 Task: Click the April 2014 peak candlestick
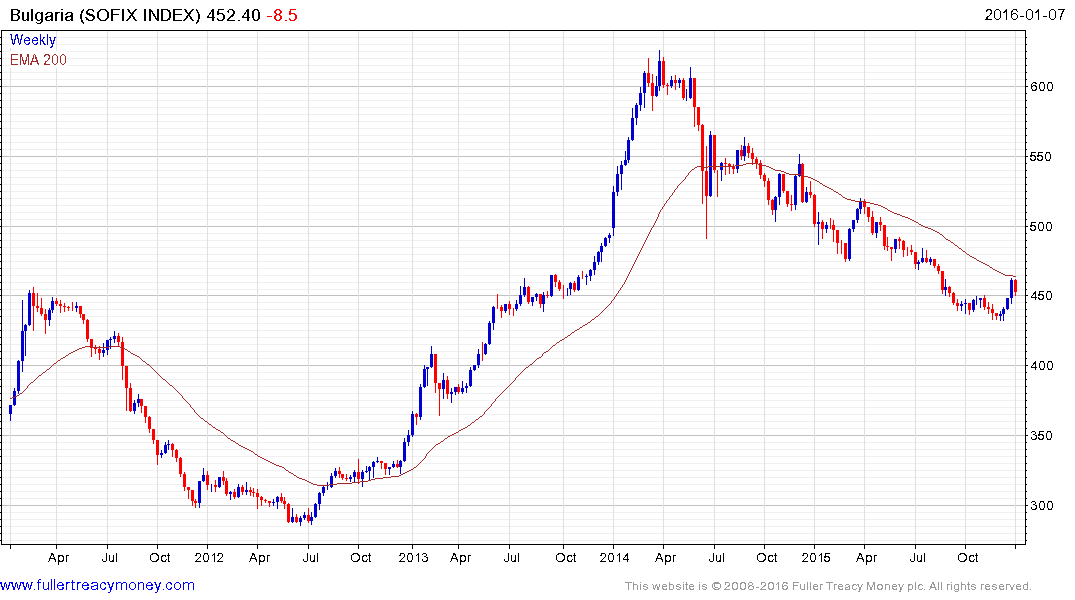pyautogui.click(x=660, y=72)
